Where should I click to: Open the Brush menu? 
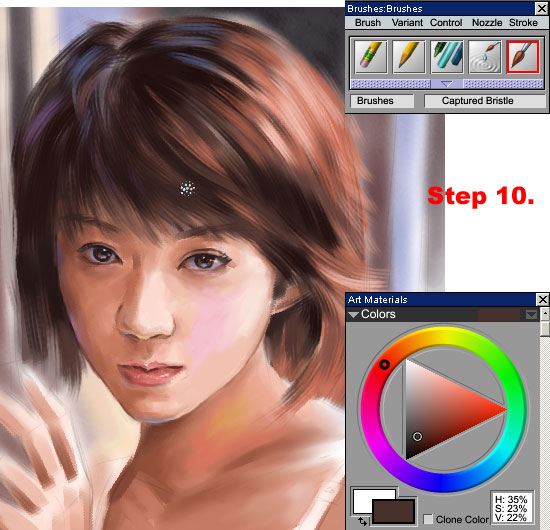(368, 23)
